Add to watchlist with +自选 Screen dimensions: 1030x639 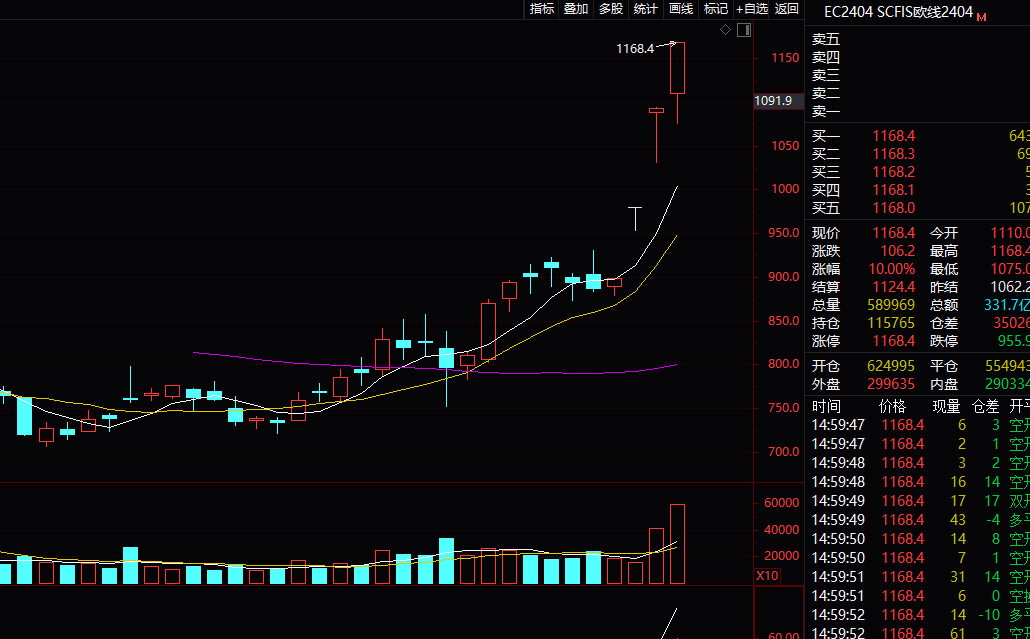point(752,9)
